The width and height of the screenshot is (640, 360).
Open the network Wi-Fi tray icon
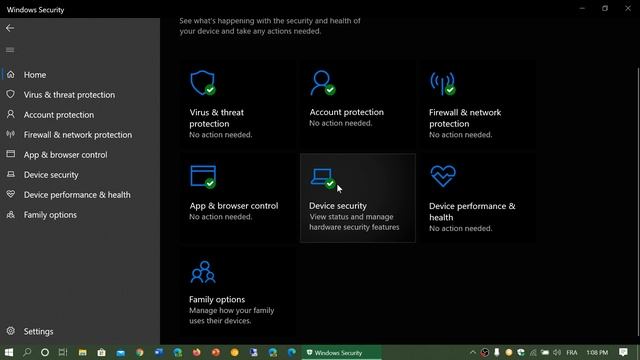click(533, 352)
